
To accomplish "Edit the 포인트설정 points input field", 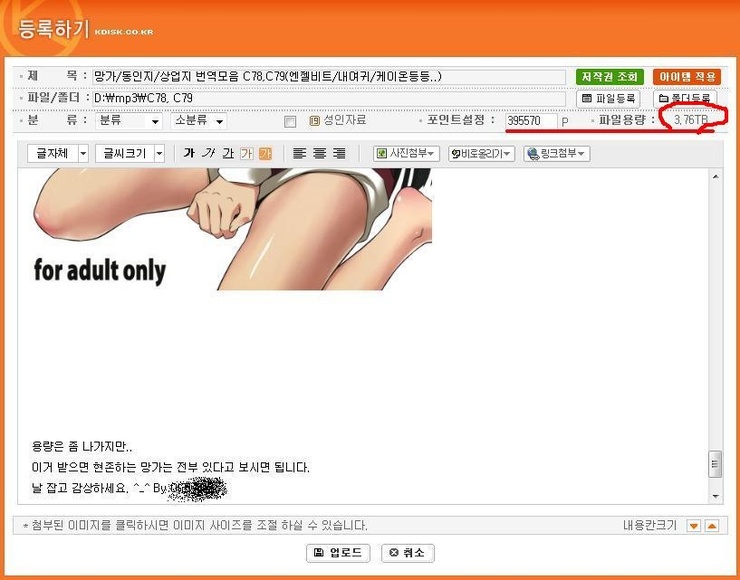I will [531, 120].
